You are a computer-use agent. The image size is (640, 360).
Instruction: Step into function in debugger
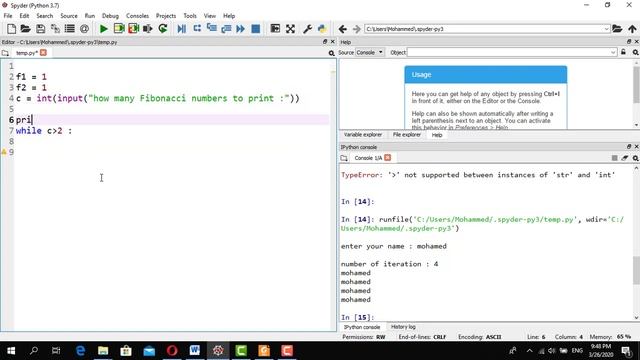click(x=211, y=29)
